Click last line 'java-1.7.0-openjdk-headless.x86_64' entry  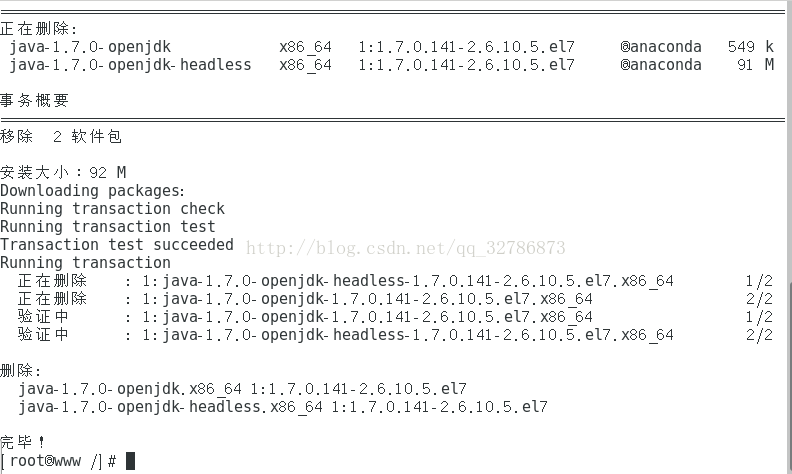[x=283, y=407]
